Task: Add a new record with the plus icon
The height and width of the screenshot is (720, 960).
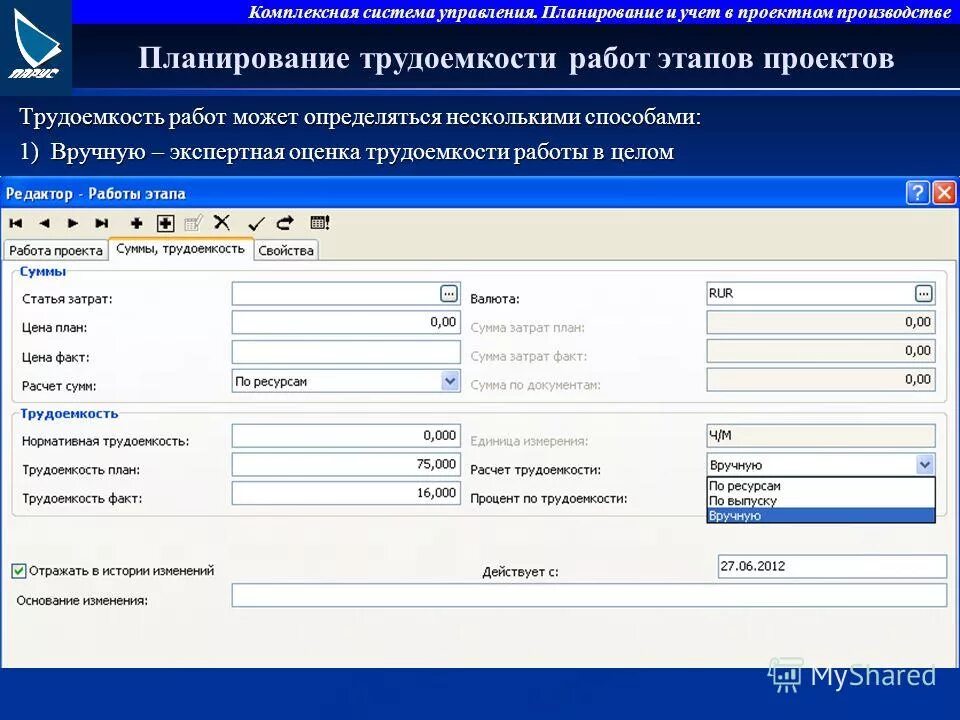Action: 135,221
